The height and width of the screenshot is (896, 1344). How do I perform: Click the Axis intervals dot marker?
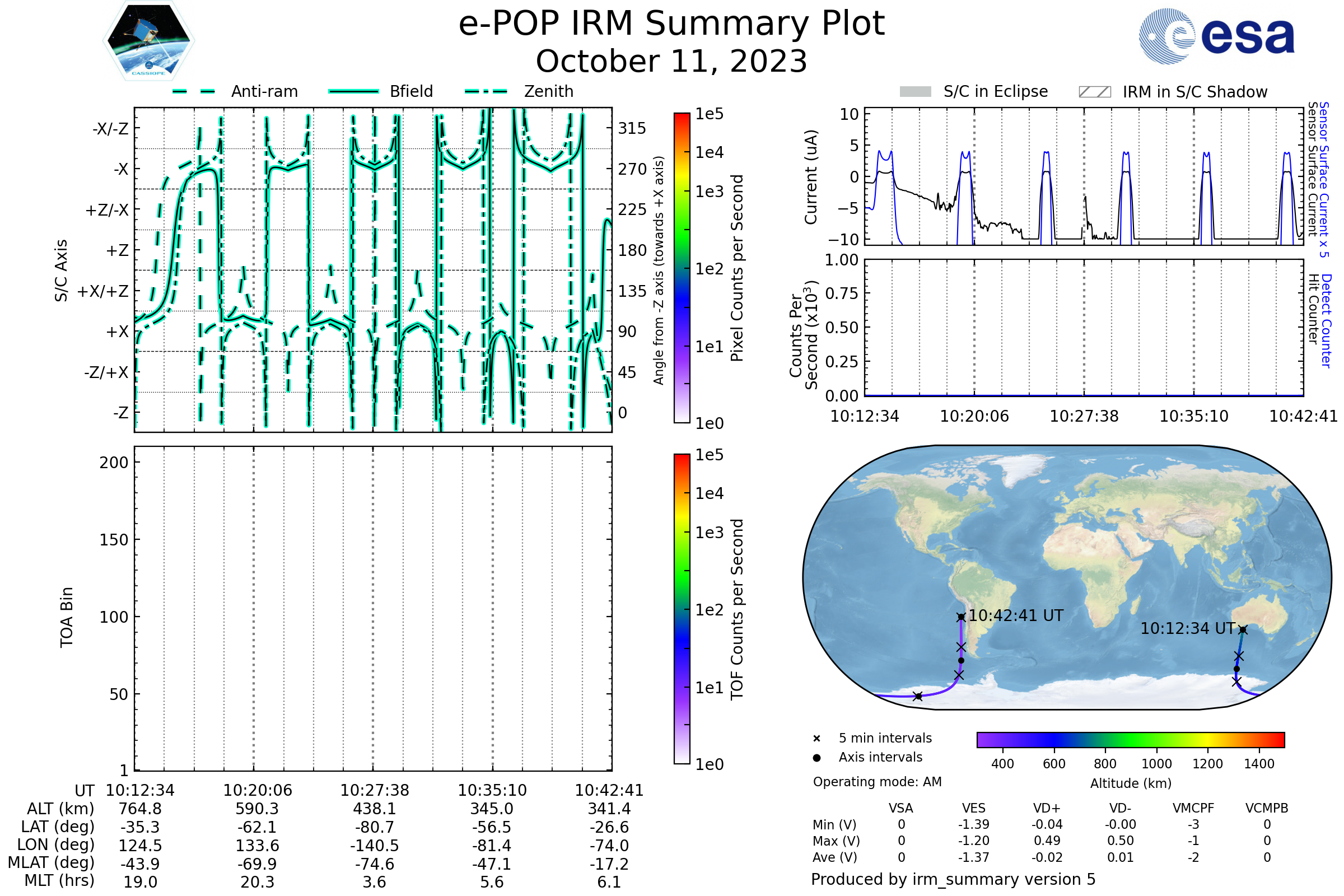pos(816,758)
